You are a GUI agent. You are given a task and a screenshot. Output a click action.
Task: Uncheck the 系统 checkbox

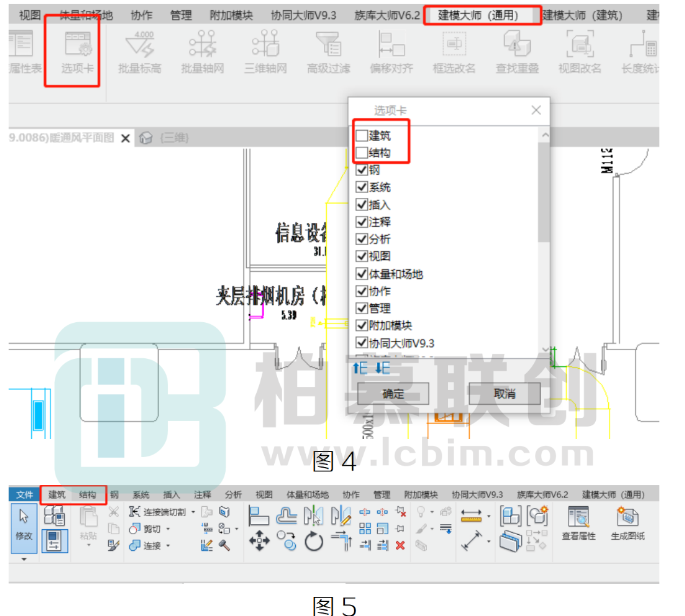(x=361, y=187)
